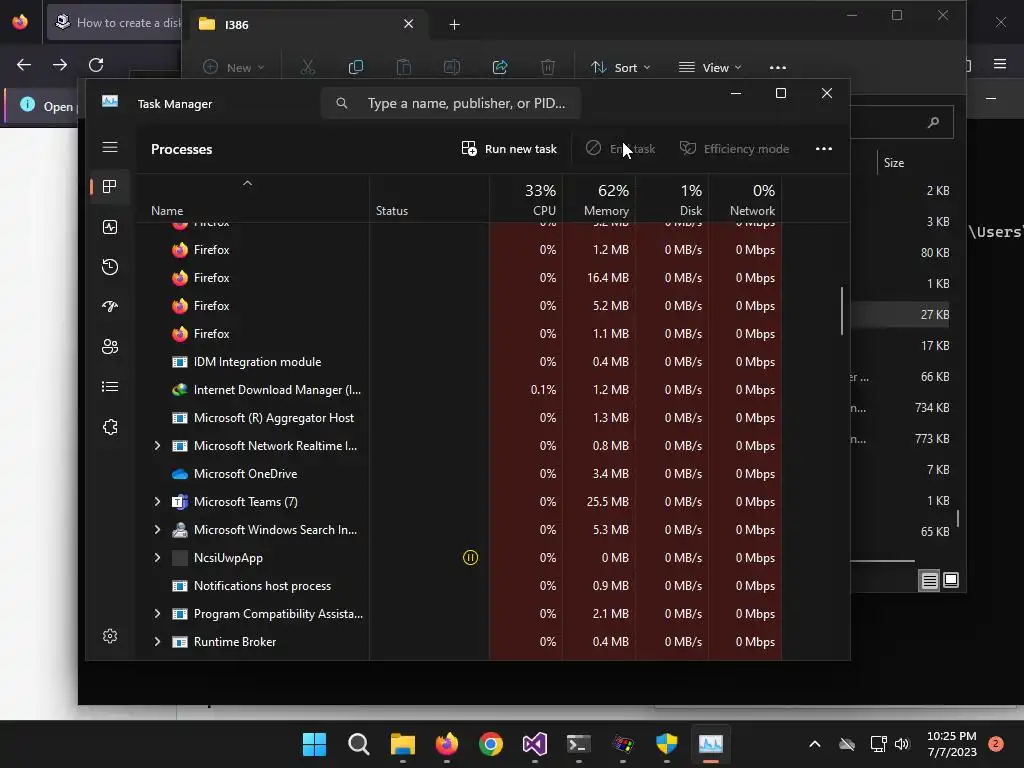The height and width of the screenshot is (768, 1024).
Task: Select Firefox process using 16.4 MB
Action: coord(458,278)
